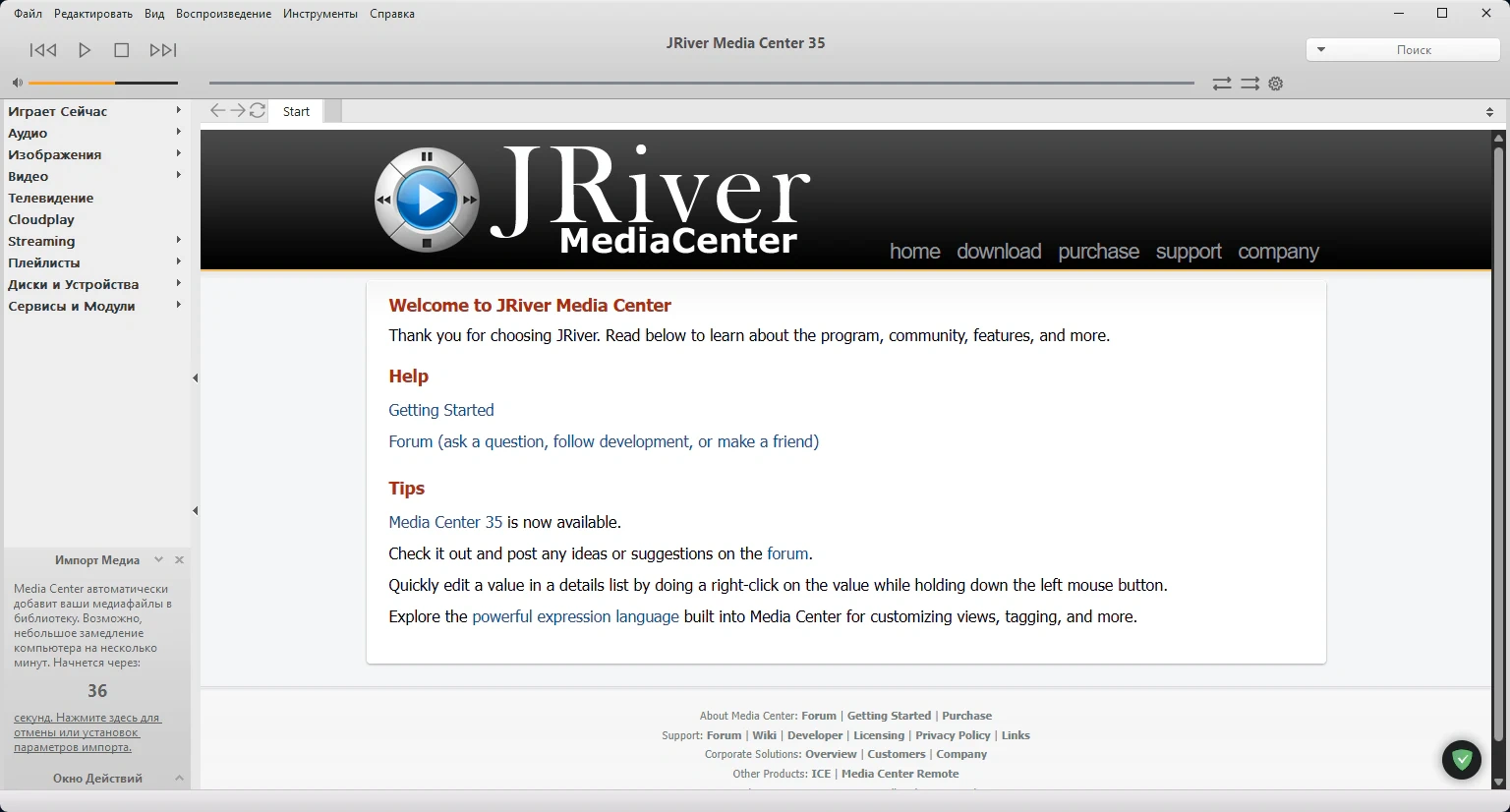Switch to the Start tab
1510x812 pixels.
297,111
